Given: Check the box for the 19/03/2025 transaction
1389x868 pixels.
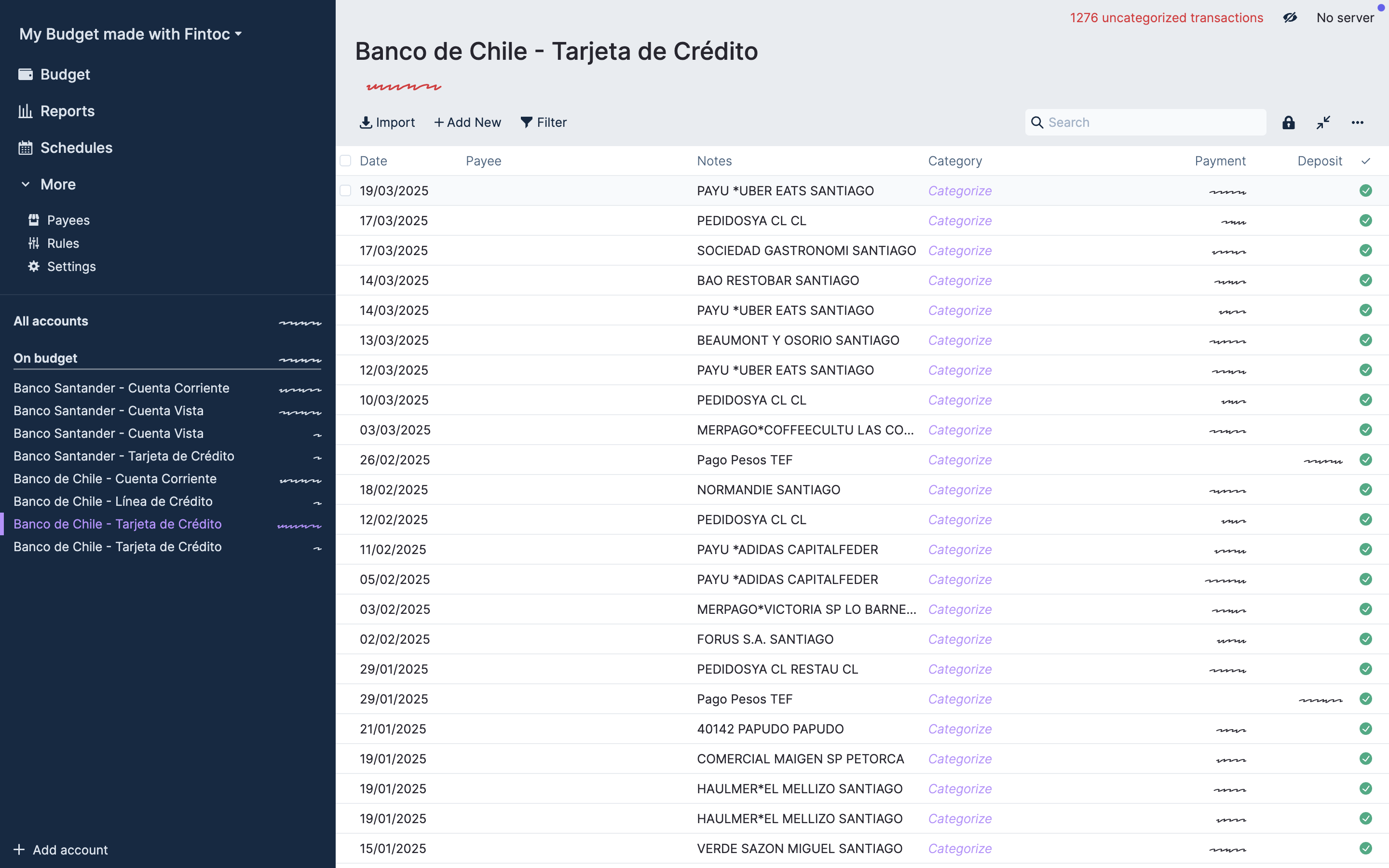Looking at the screenshot, I should click(x=345, y=190).
